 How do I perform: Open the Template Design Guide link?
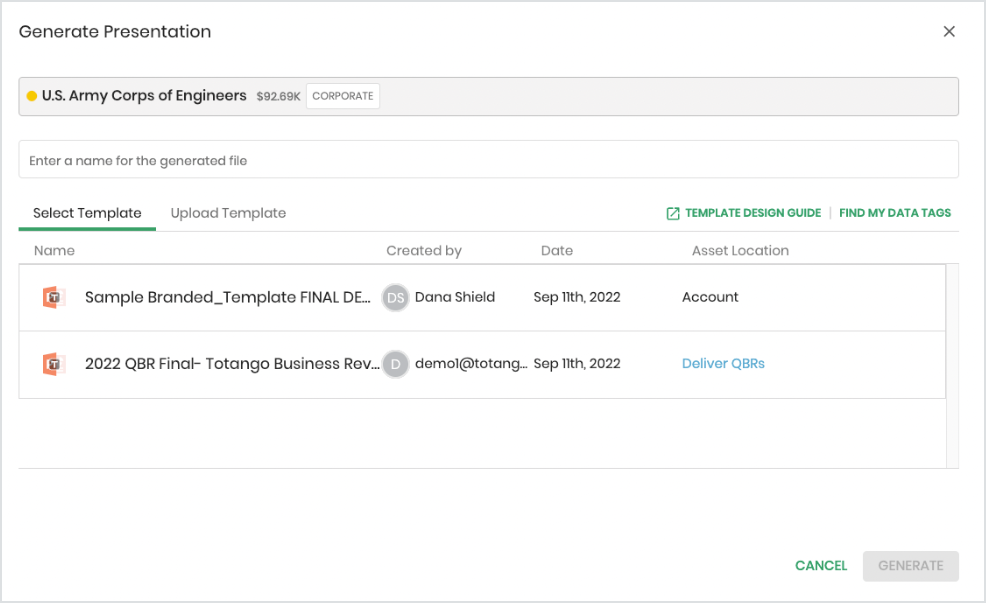tap(753, 213)
